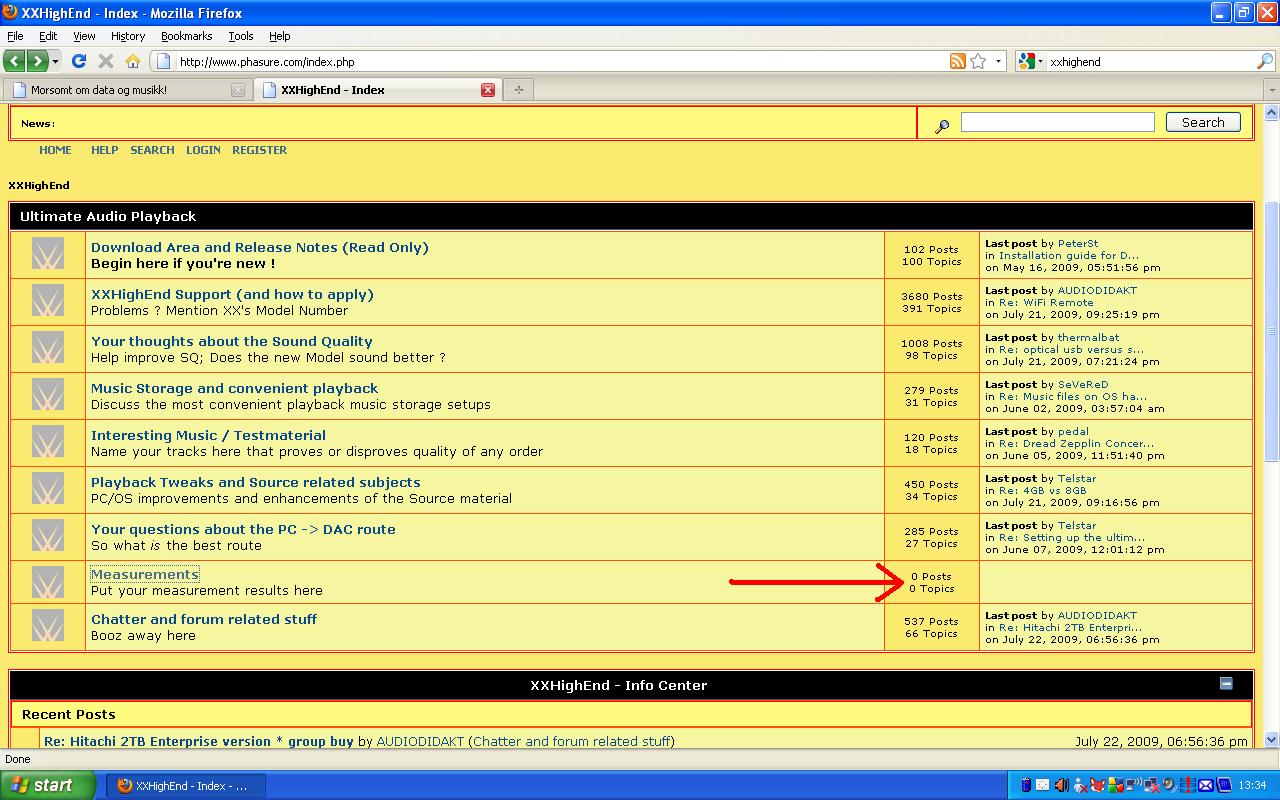Click the board icon beside Measurements

click(47, 582)
